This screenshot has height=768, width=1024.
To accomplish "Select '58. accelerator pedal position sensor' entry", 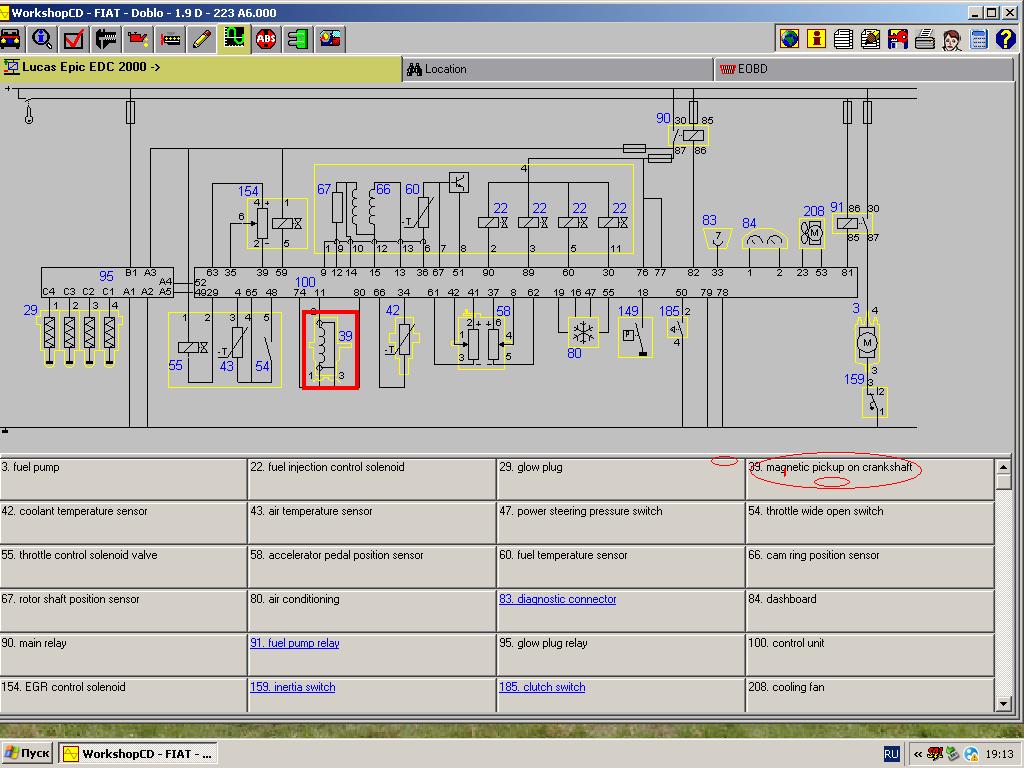I will 372,567.
